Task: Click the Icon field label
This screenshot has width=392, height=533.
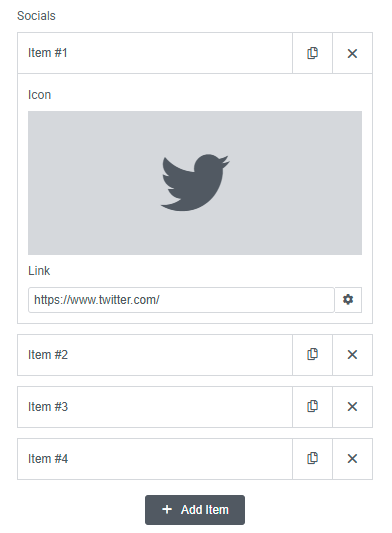Action: (x=39, y=95)
